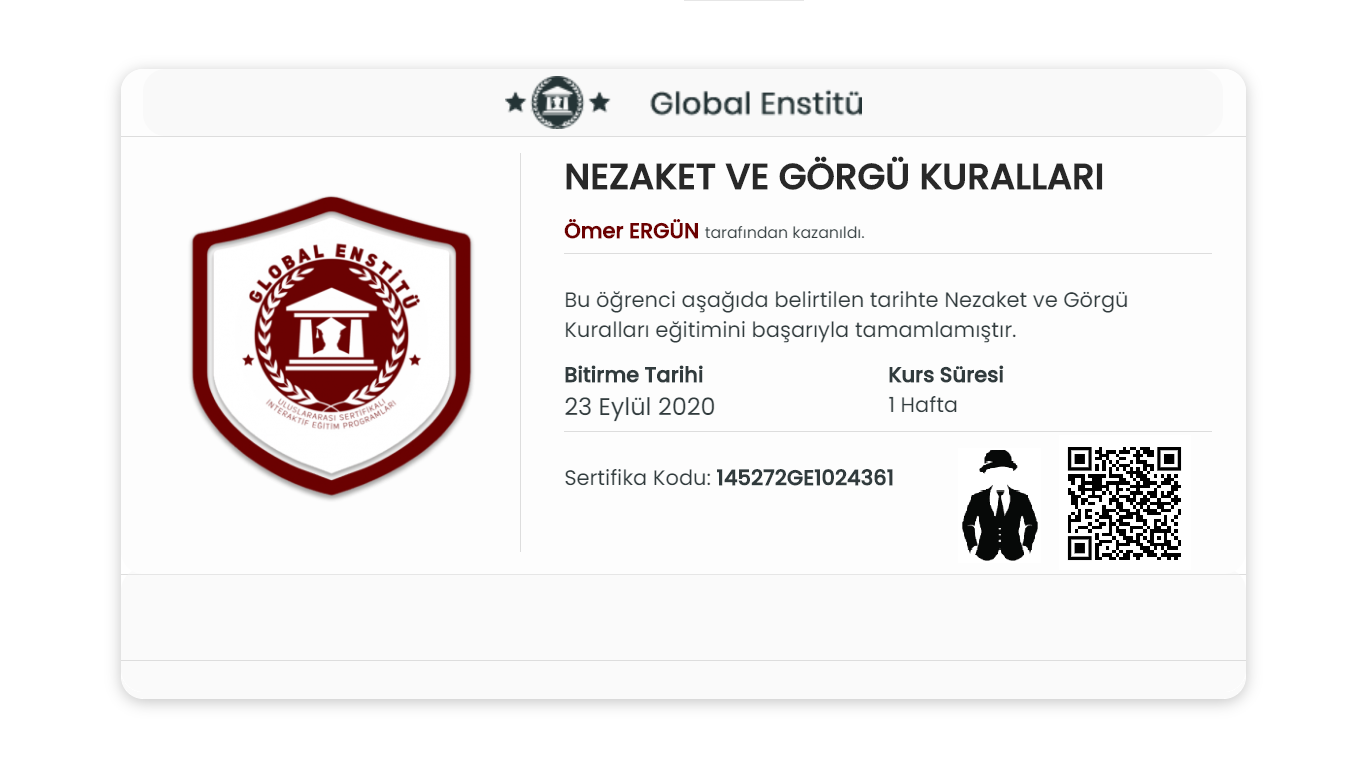Select the Ömer ERGÜN recipient name

coord(631,231)
